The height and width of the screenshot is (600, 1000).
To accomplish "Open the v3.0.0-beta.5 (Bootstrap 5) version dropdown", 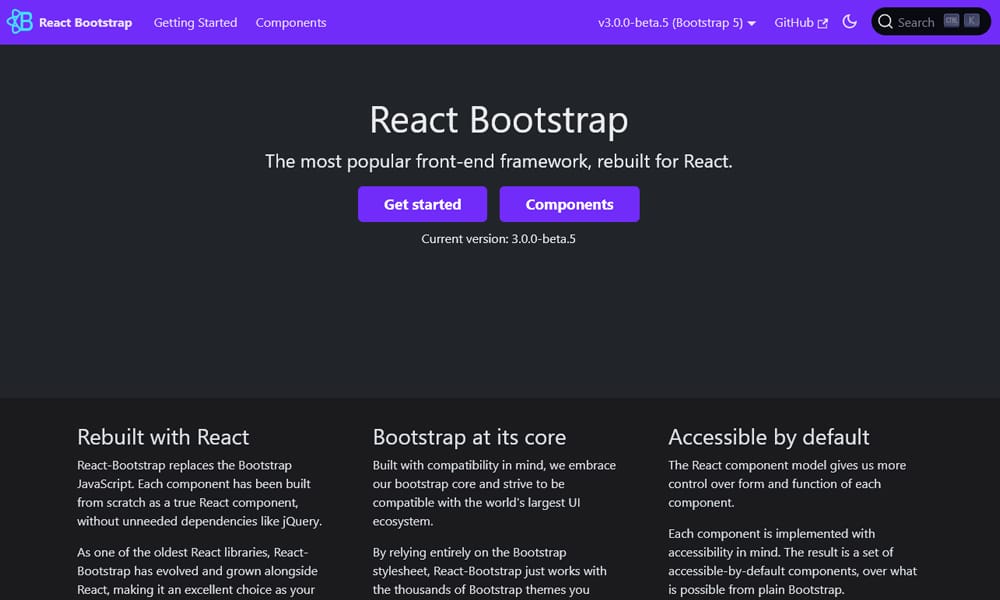I will click(x=677, y=22).
